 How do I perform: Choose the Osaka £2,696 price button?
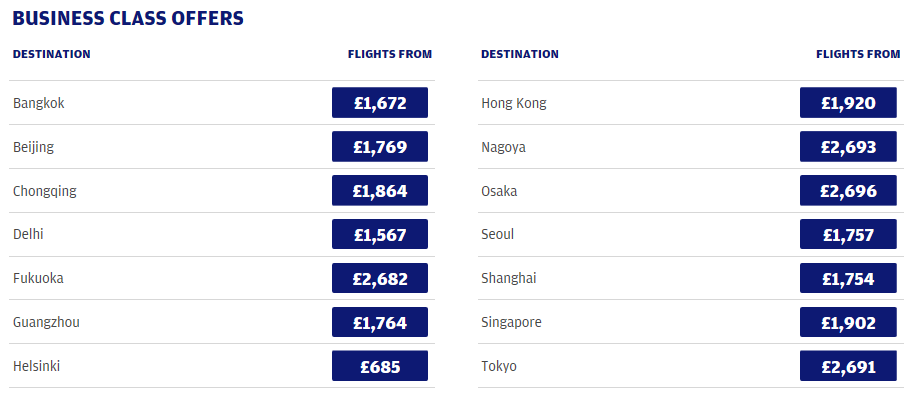pyautogui.click(x=848, y=190)
